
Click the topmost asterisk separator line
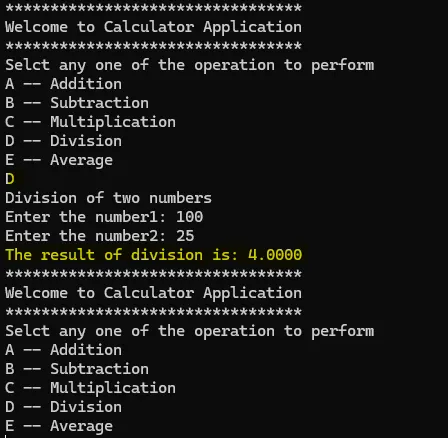pyautogui.click(x=153, y=8)
